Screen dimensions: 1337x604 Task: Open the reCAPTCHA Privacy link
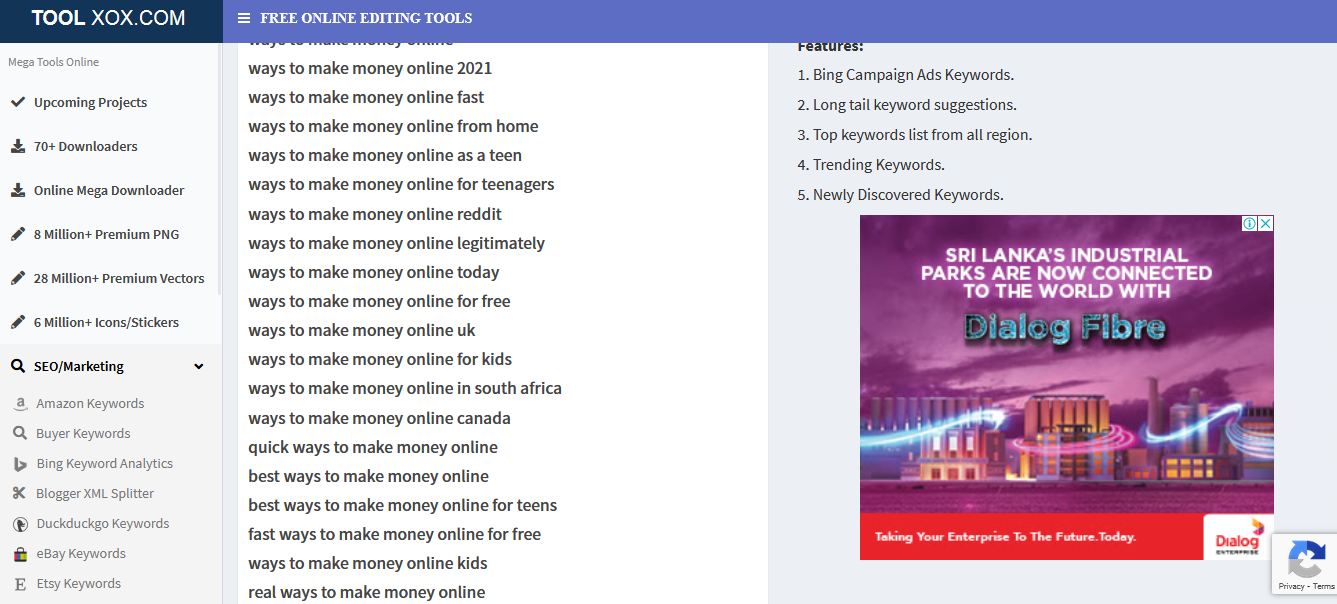click(1291, 586)
